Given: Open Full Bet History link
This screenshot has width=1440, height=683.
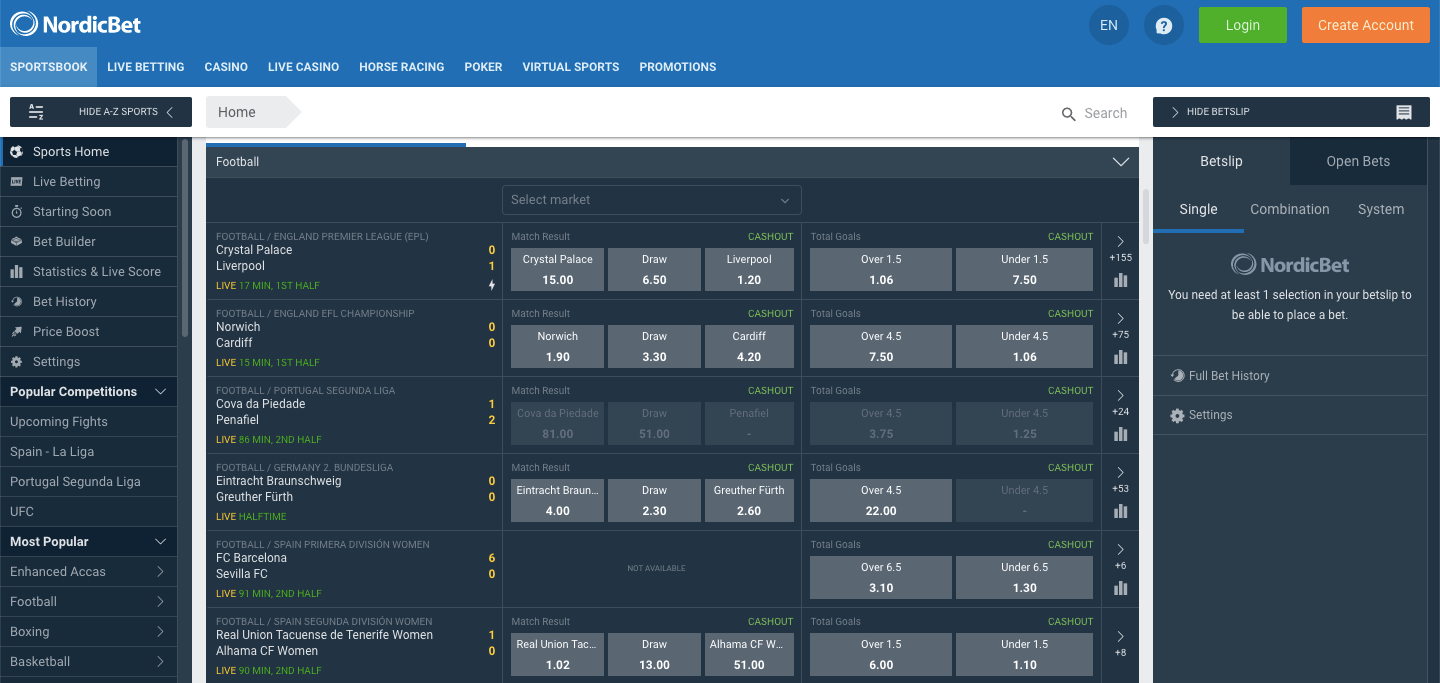Looking at the screenshot, I should click(x=1229, y=376).
